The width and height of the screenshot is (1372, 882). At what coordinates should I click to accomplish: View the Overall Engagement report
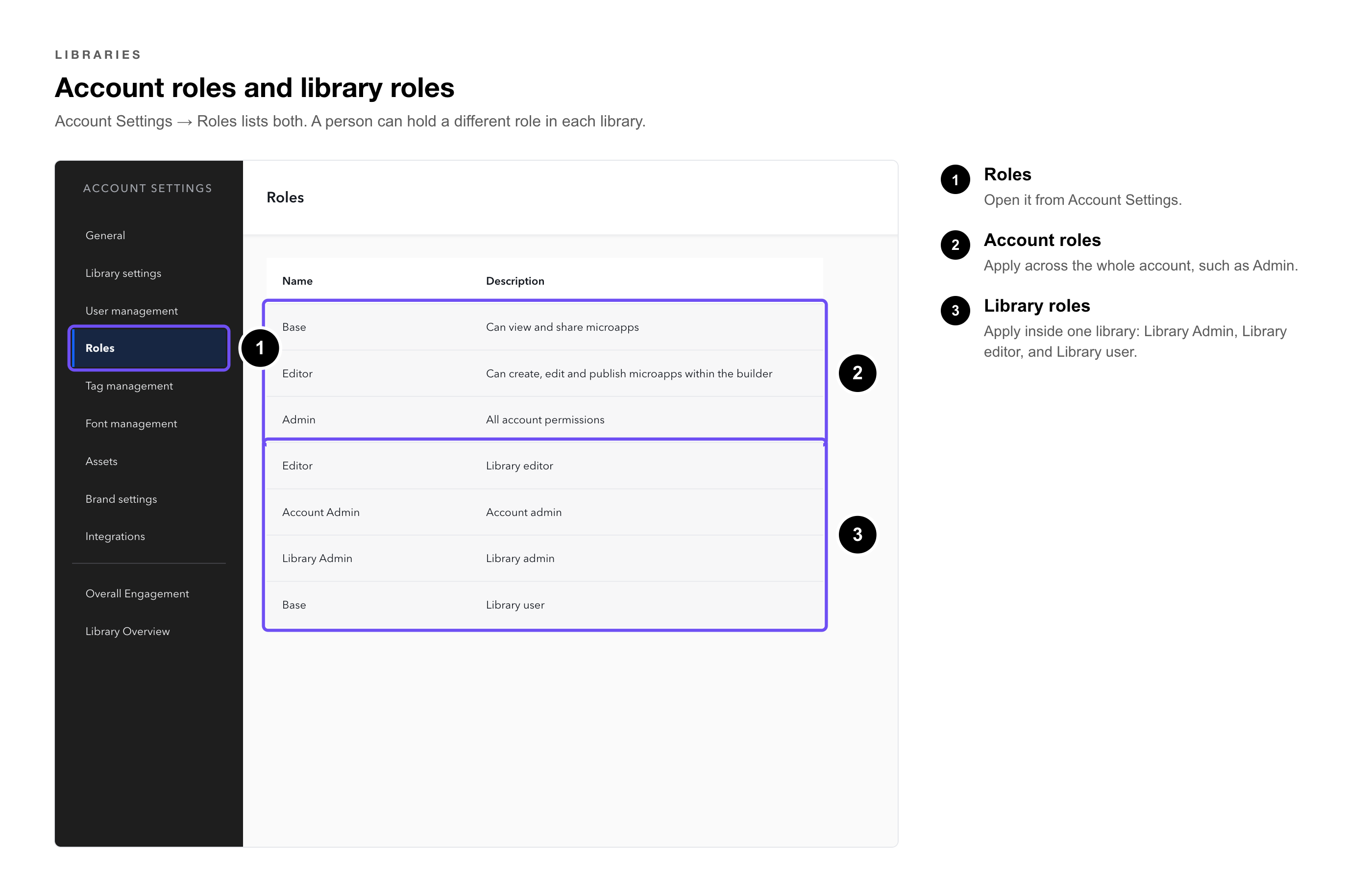[137, 594]
